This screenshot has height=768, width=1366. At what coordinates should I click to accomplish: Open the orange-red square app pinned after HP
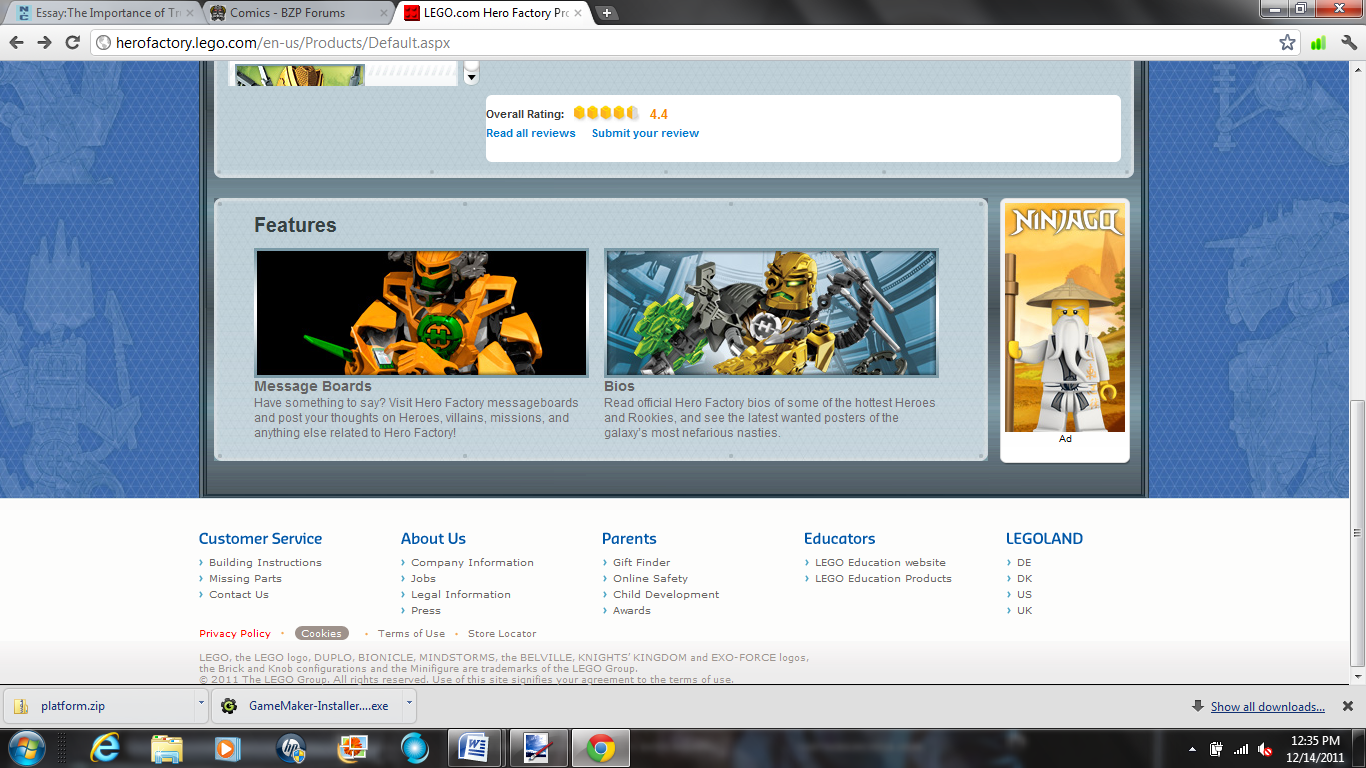click(352, 748)
